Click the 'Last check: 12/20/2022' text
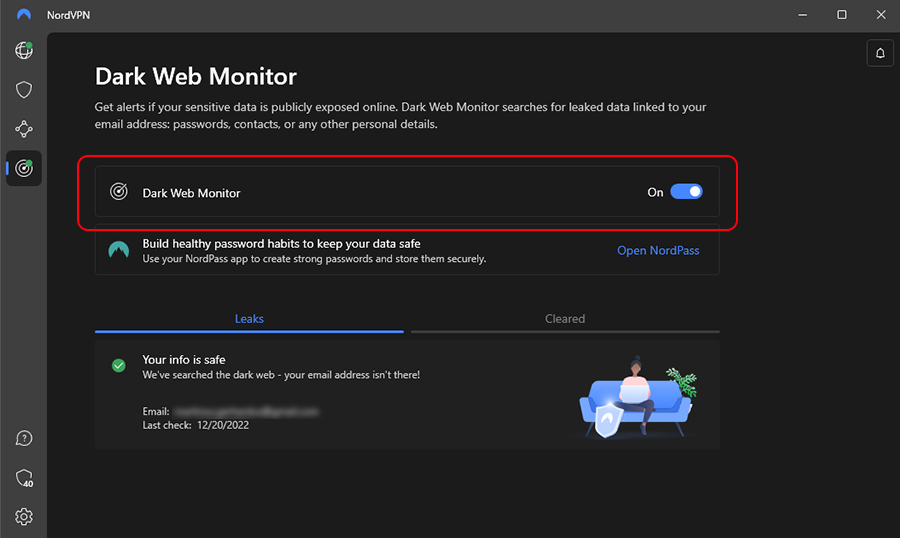Viewport: 900px width, 538px height. point(196,425)
